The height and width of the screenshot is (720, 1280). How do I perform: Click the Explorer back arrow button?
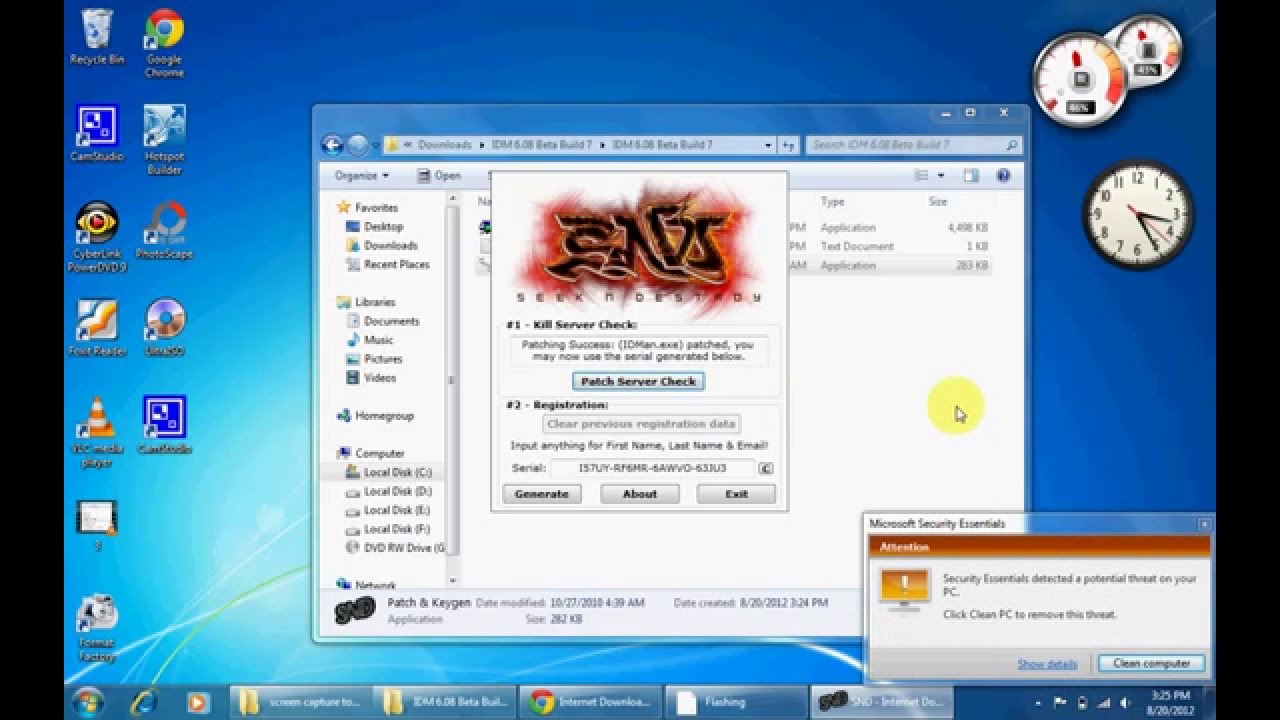pyautogui.click(x=332, y=145)
